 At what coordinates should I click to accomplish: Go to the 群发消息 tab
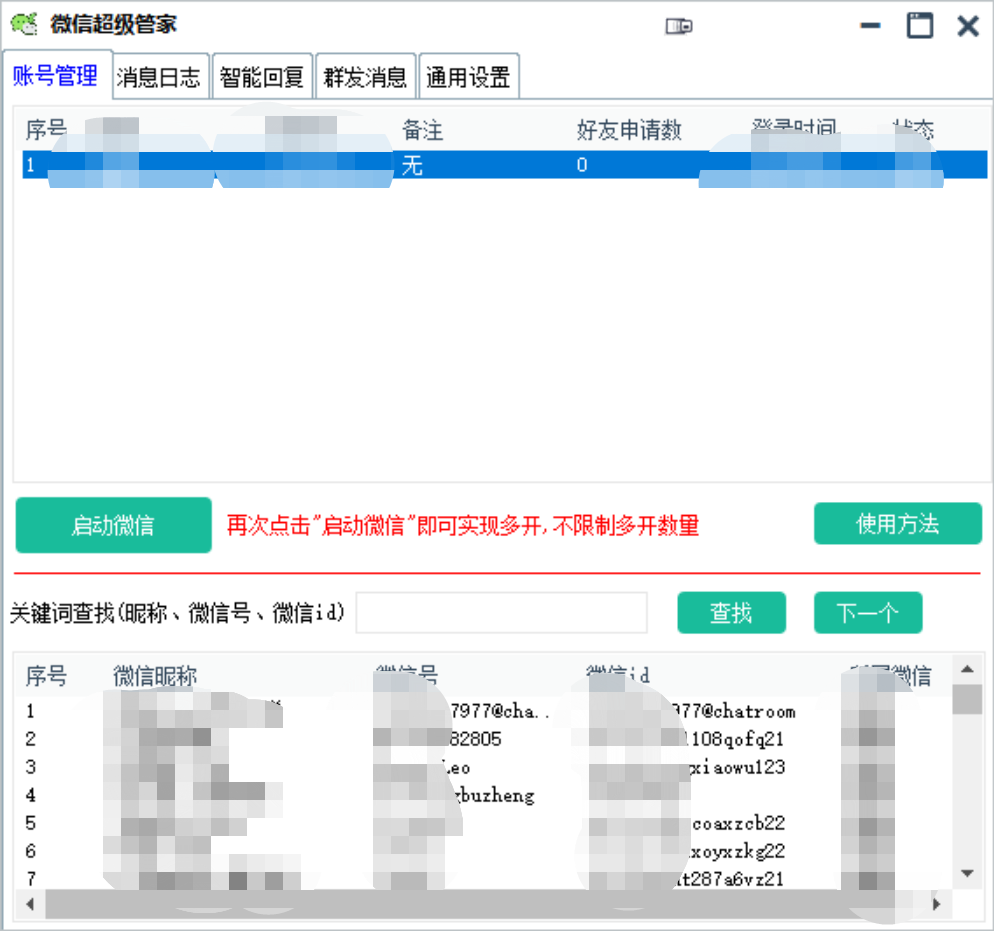[365, 77]
